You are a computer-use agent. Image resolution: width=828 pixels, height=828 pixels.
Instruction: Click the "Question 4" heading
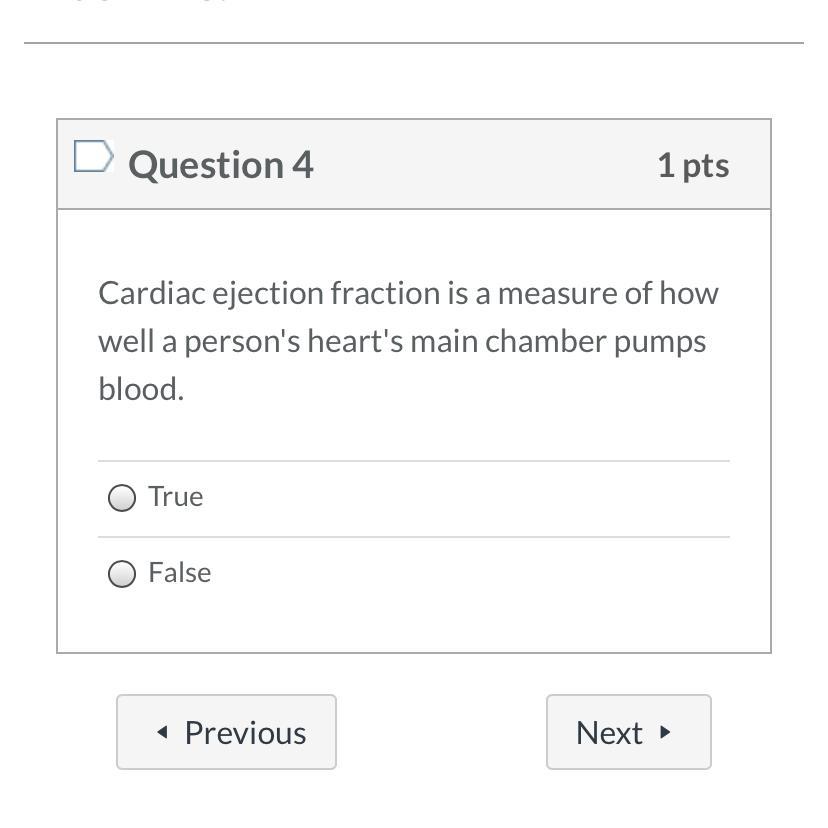click(221, 165)
